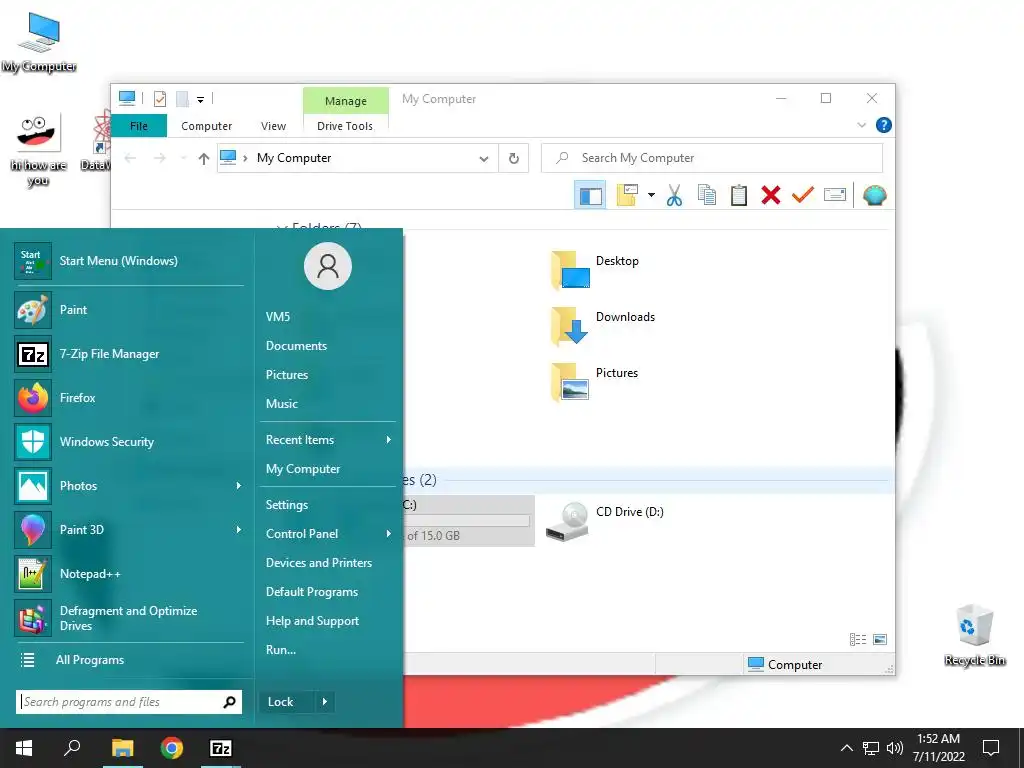This screenshot has height=768, width=1024.
Task: Click Properties icon in quick access toolbar
Action: [160, 99]
